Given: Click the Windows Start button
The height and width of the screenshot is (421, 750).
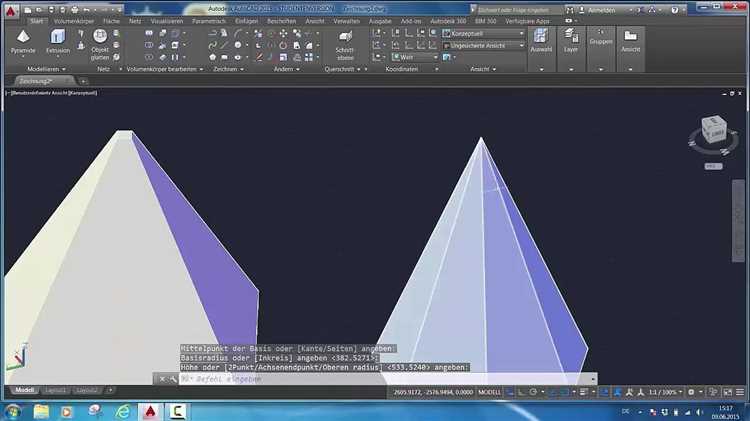Looking at the screenshot, I should pyautogui.click(x=12, y=411).
